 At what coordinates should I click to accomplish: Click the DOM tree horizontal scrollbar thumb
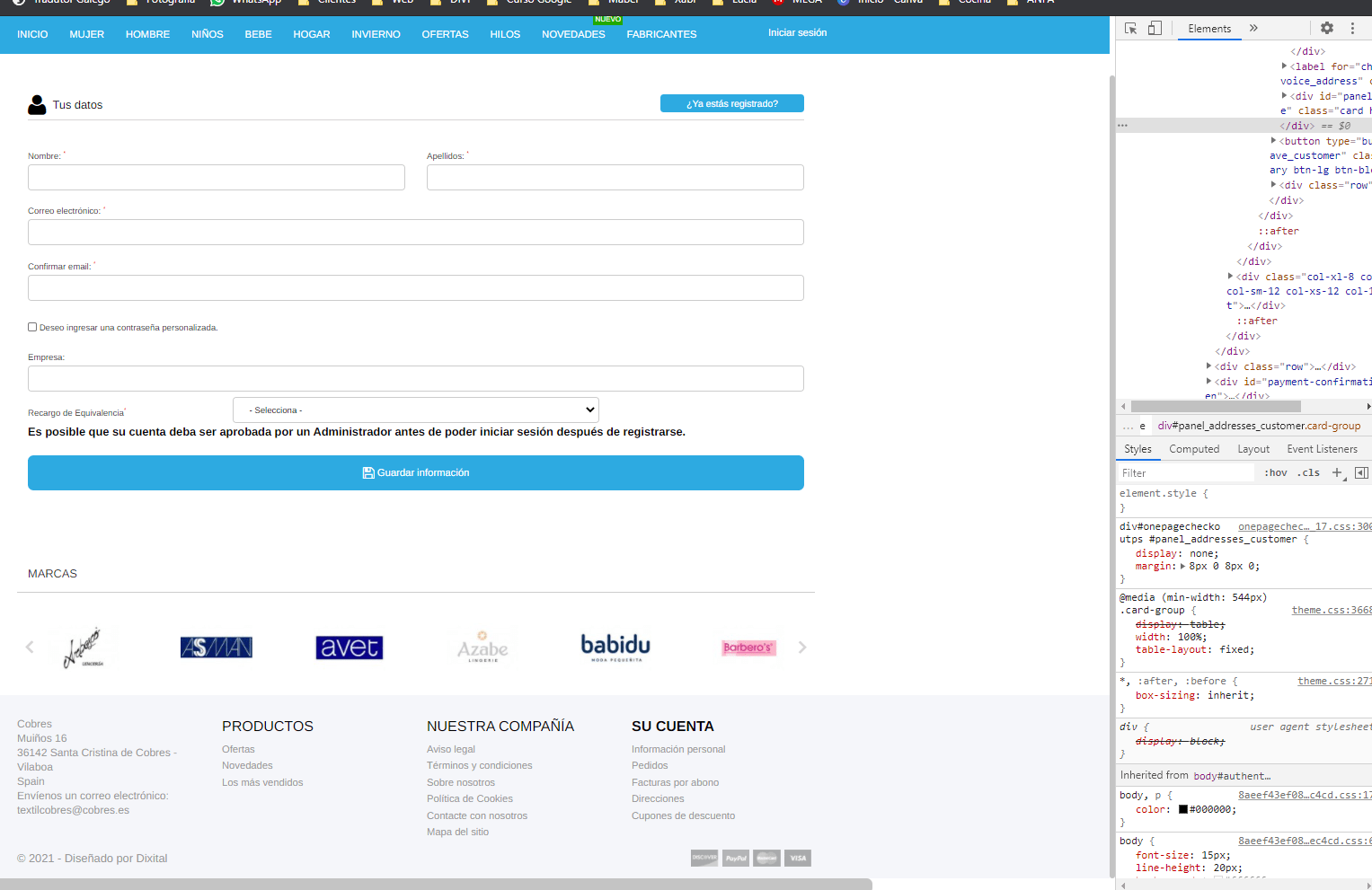click(1216, 407)
